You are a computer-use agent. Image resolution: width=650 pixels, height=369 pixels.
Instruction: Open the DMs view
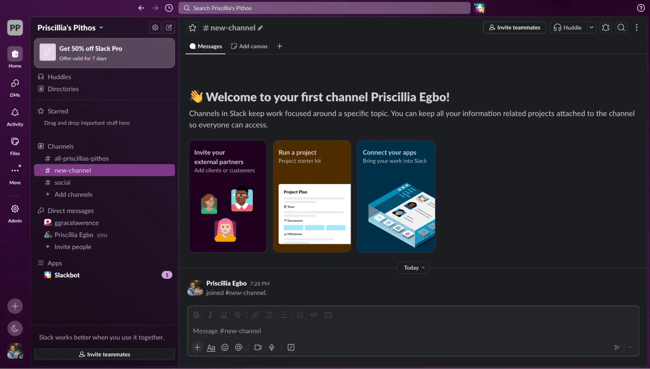point(15,87)
